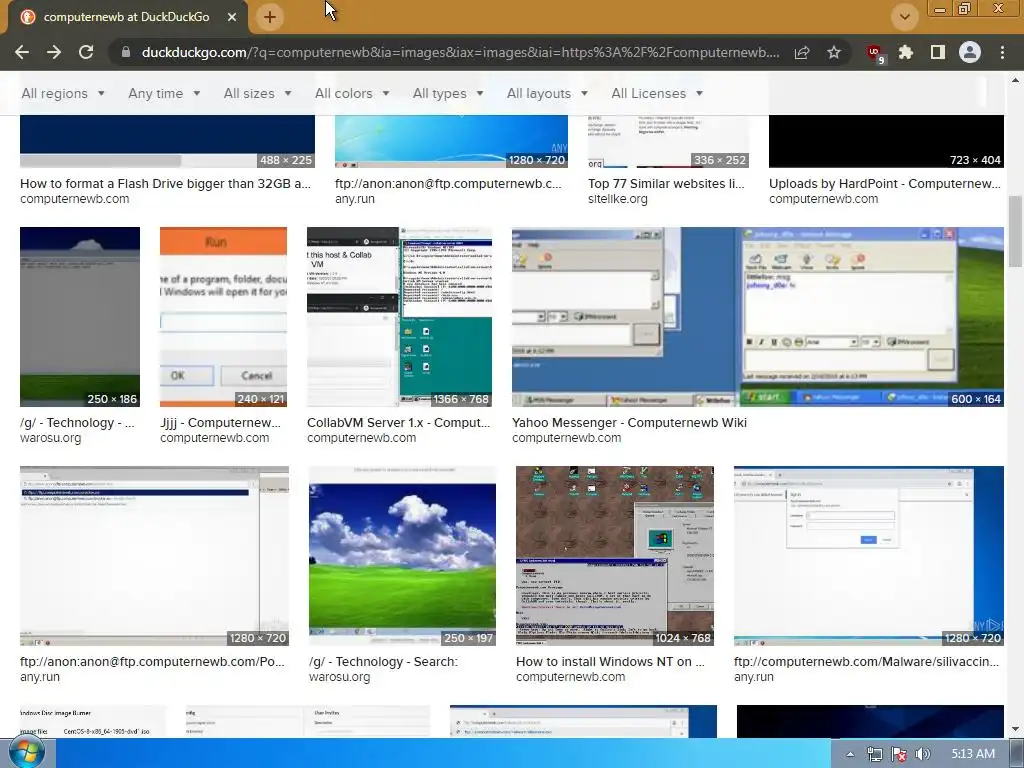Click the network tray icon
1024x768 pixels.
[874, 754]
